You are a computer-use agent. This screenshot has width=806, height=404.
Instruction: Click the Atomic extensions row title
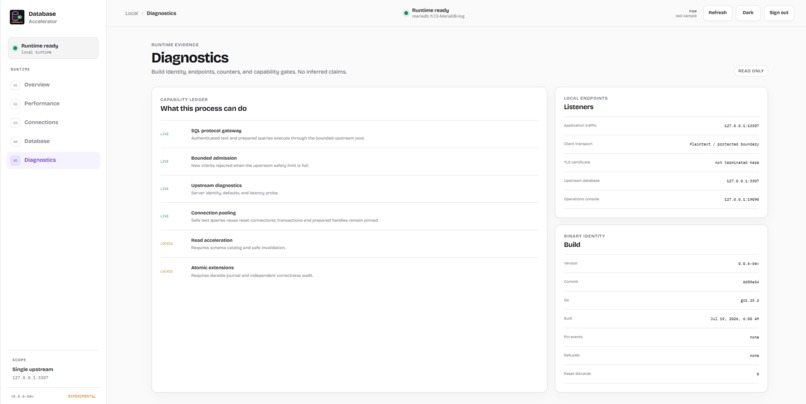pos(212,268)
